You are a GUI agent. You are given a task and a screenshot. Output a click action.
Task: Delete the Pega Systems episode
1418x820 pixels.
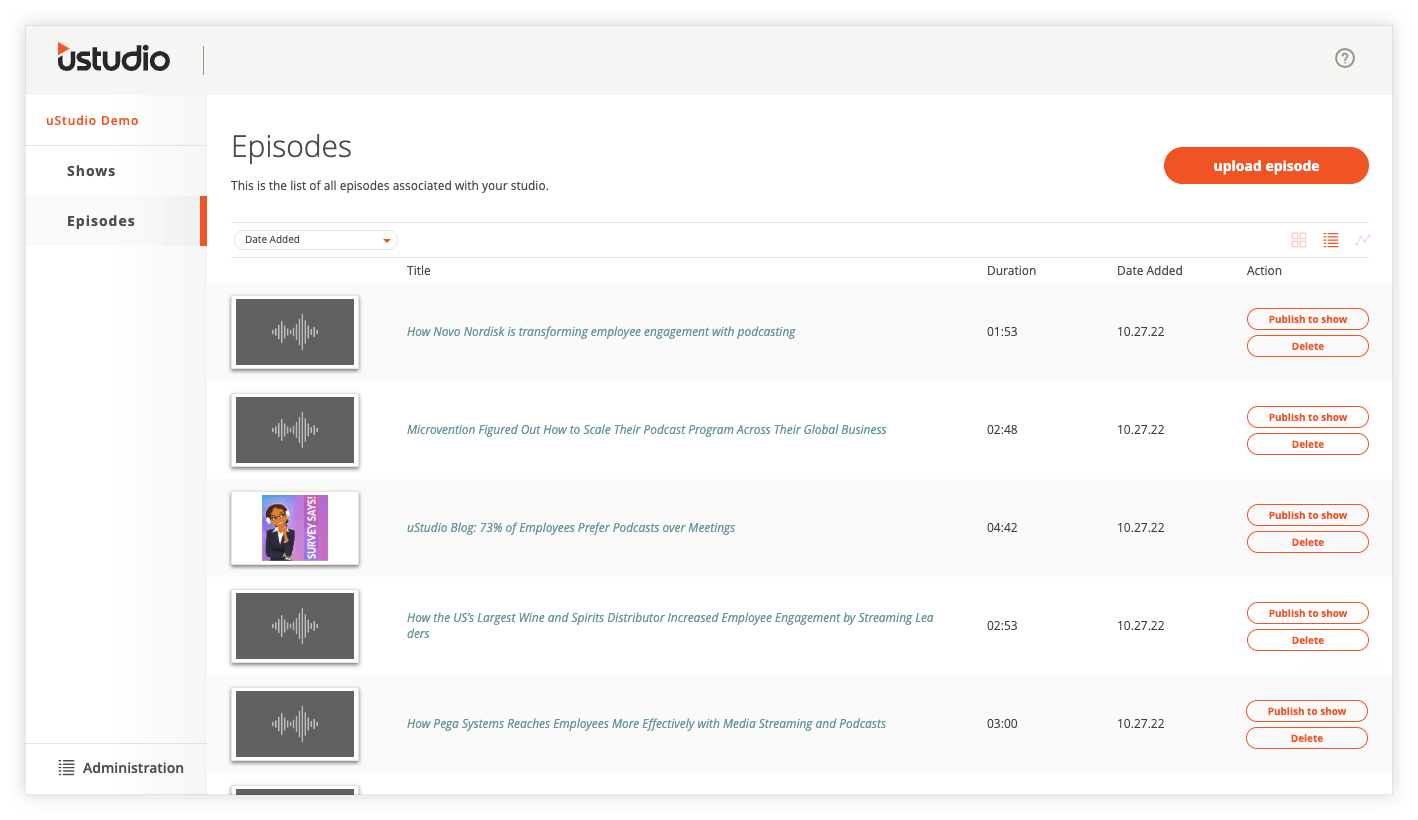[1307, 738]
